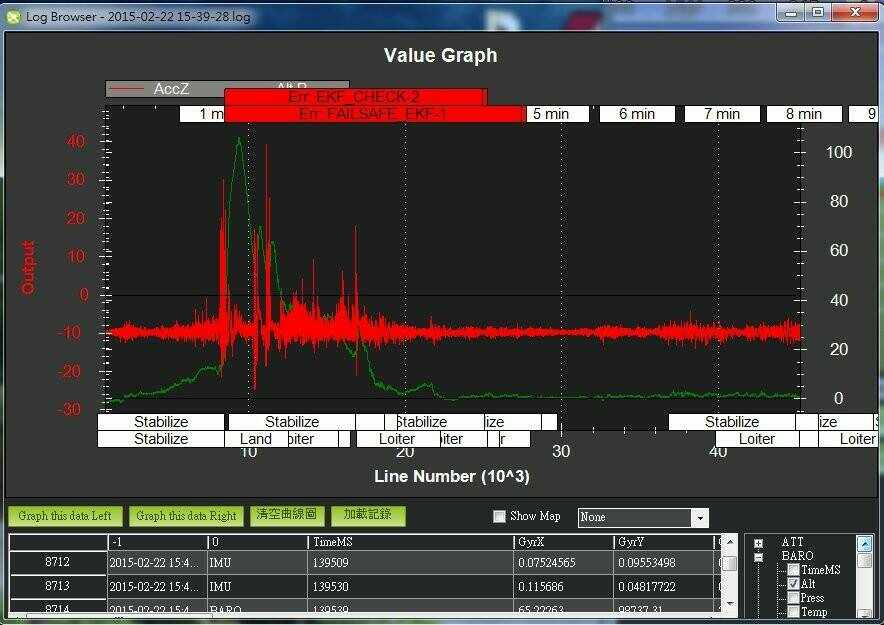Viewport: 884px width, 625px height.
Task: Click the Graph this data Left button
Action: click(65, 516)
